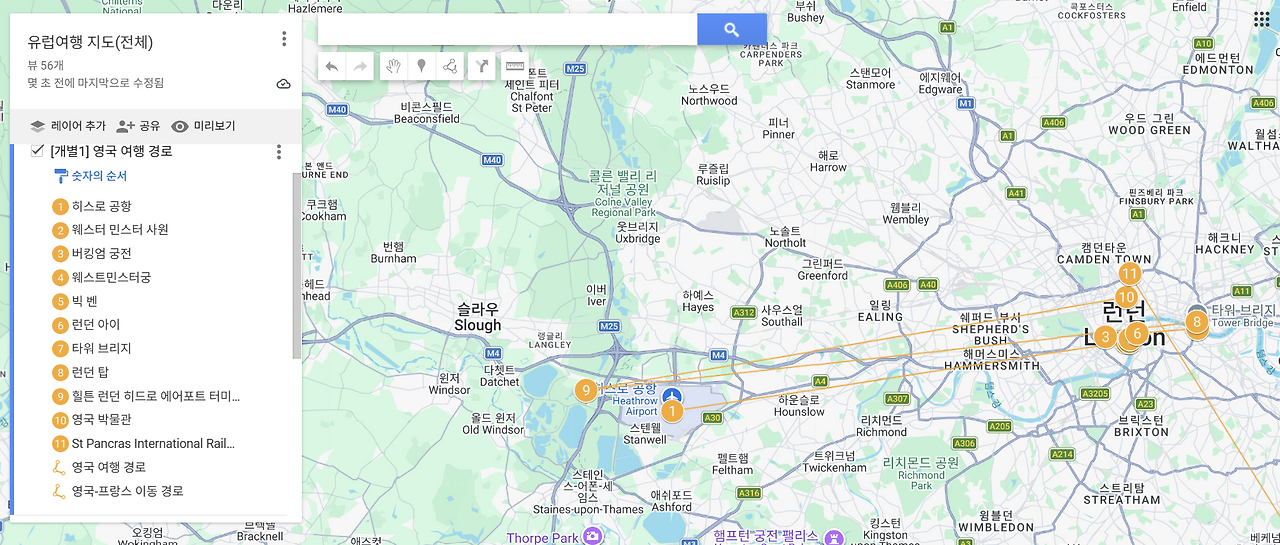Viewport: 1280px width, 545px height.
Task: Pick the add marker pin tool
Action: (x=422, y=67)
